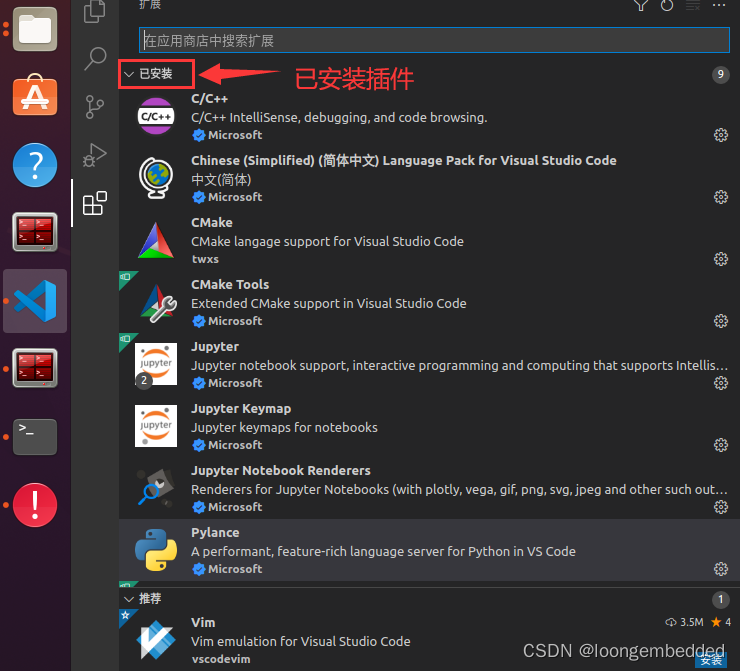740x671 pixels.
Task: Select the Vim recommended extension title
Action: click(203, 622)
